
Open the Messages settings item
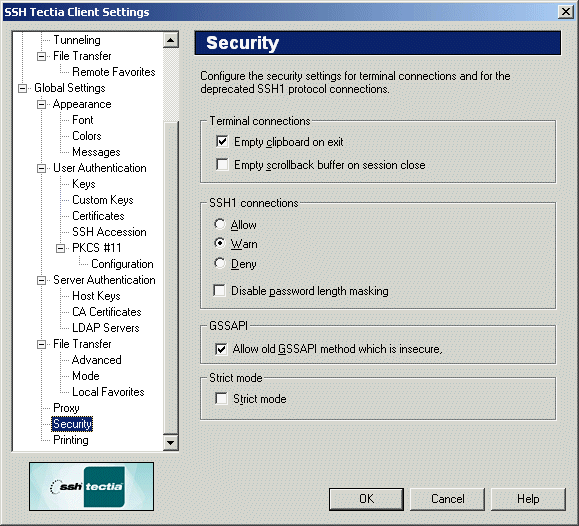[96, 152]
